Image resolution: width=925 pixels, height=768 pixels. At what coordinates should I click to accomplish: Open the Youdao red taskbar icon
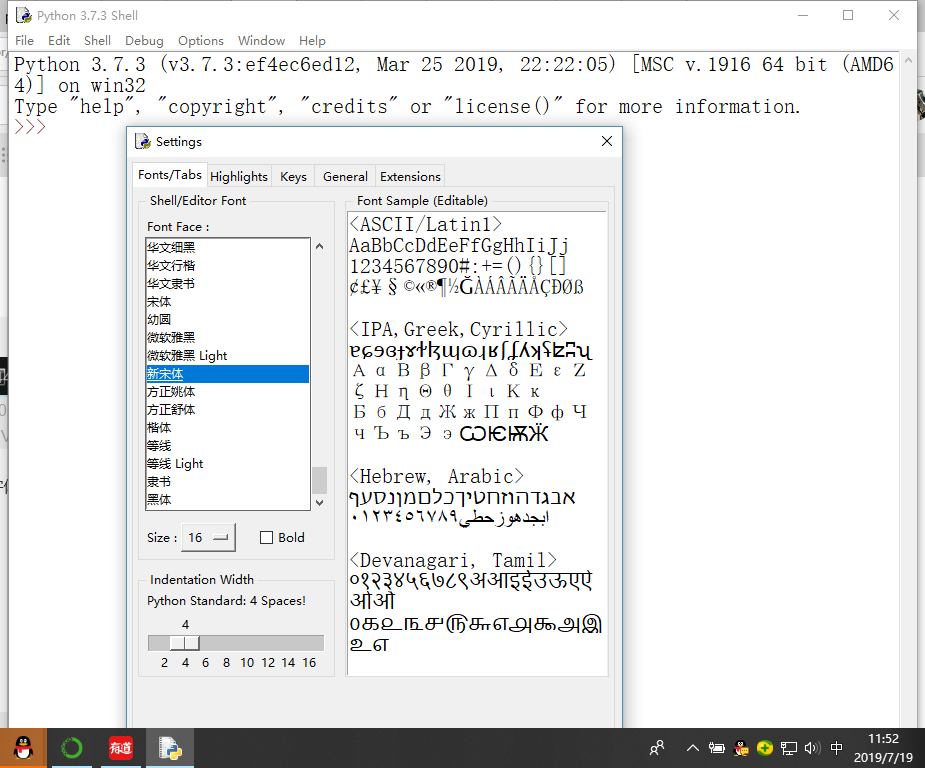(121, 748)
